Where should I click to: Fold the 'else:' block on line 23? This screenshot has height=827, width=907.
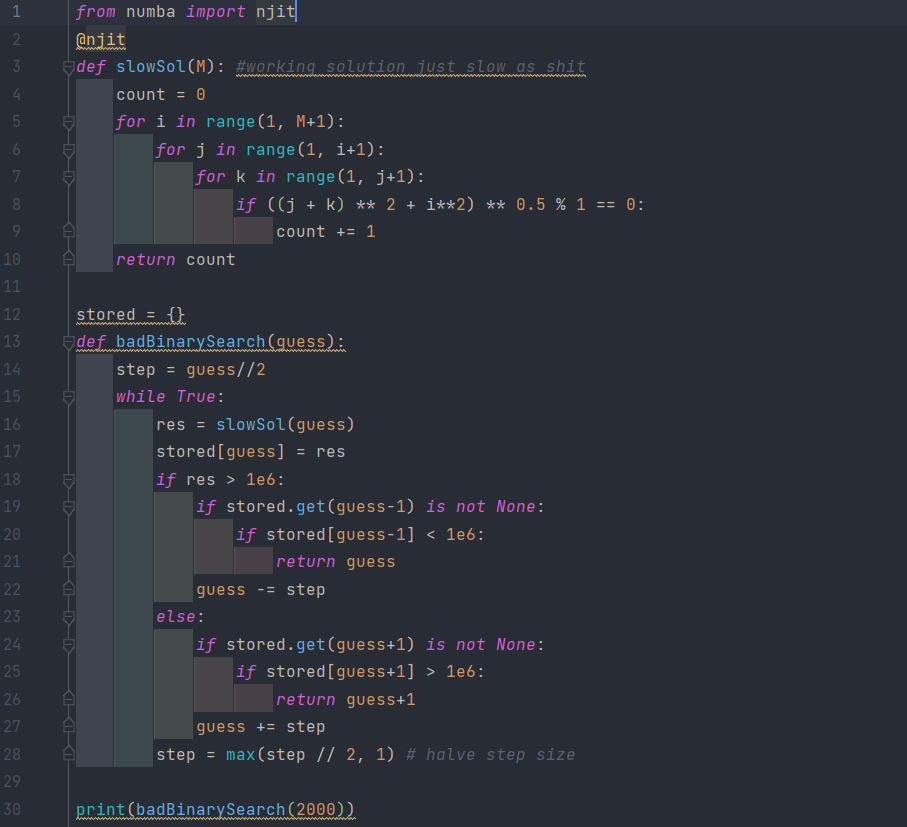click(x=68, y=617)
